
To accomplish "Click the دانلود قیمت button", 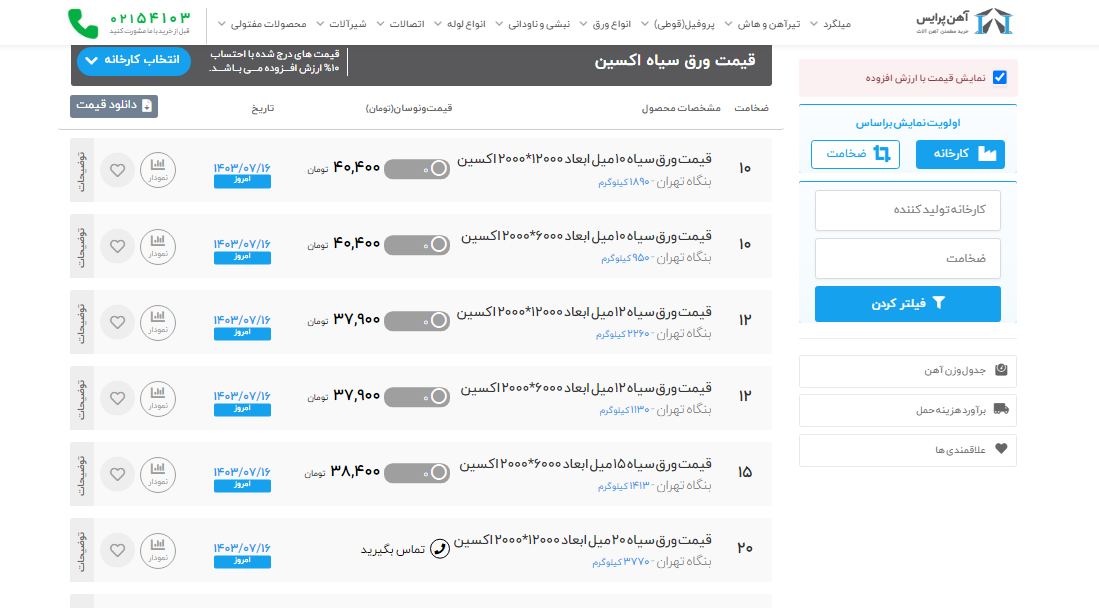I will tap(114, 106).
